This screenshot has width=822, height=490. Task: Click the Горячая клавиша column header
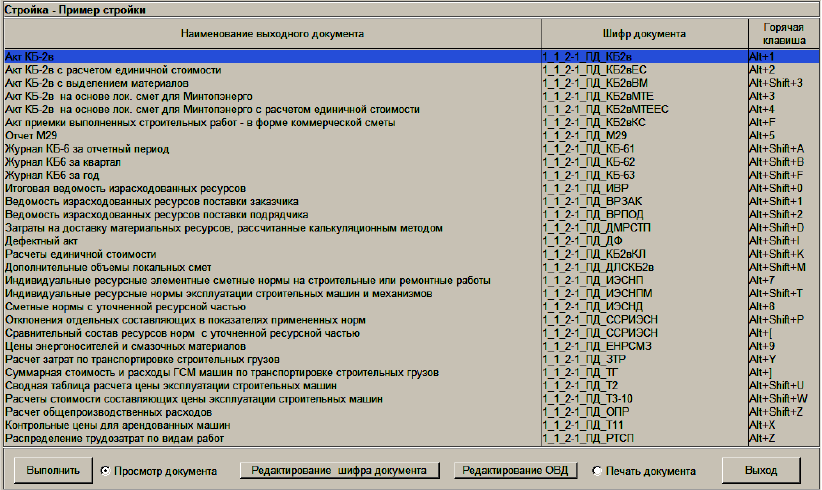click(783, 34)
